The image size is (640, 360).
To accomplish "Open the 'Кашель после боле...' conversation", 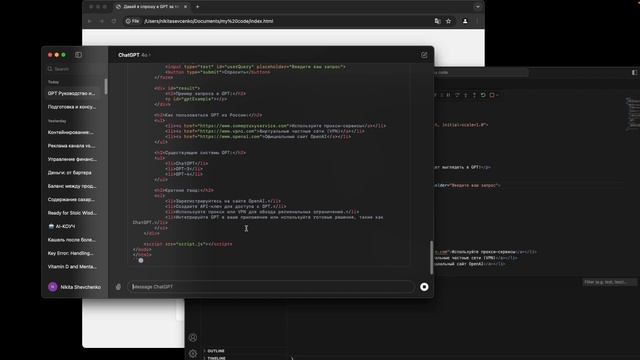I will tap(73, 240).
